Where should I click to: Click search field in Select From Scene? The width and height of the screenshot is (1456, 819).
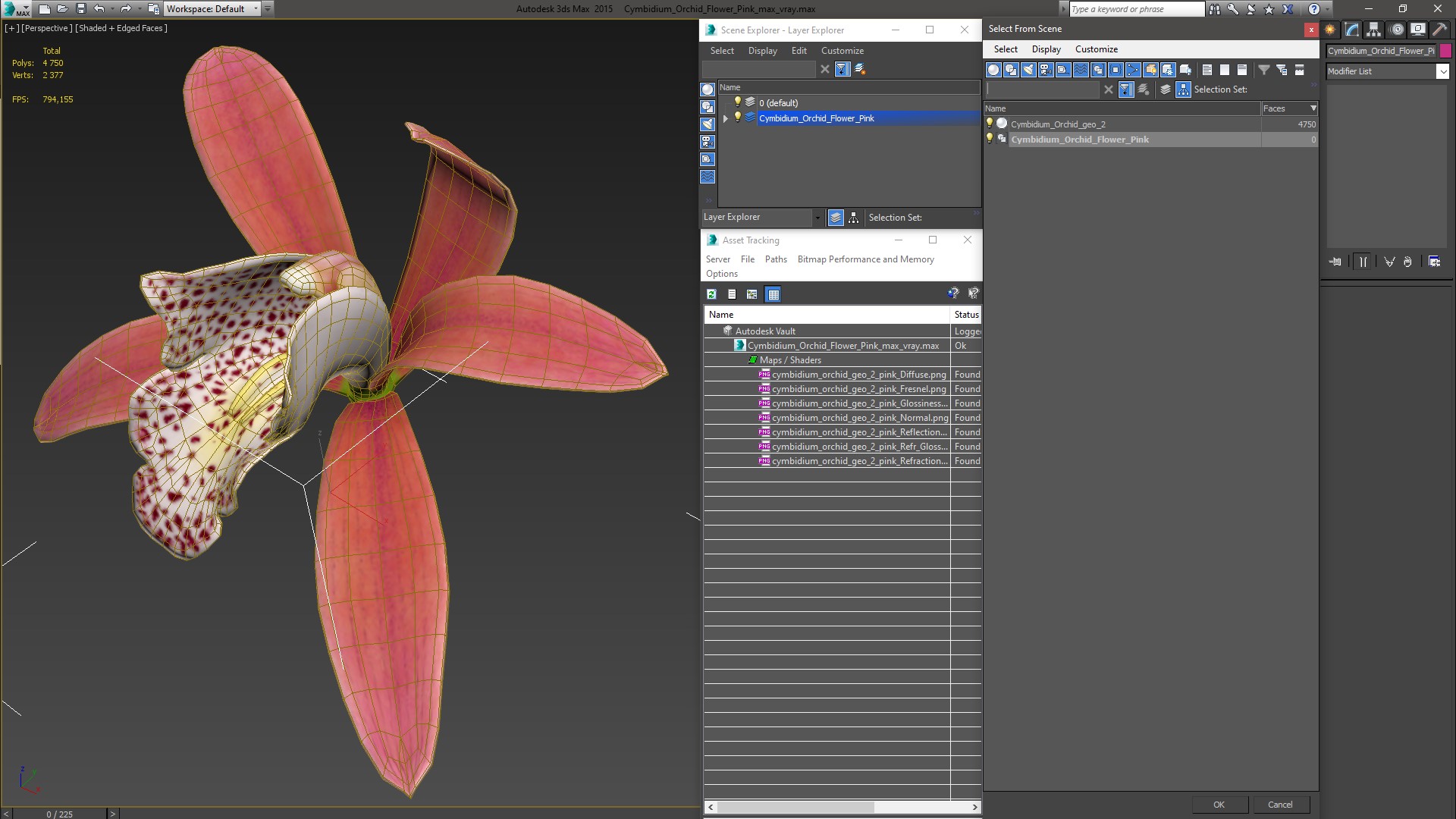pyautogui.click(x=1043, y=89)
